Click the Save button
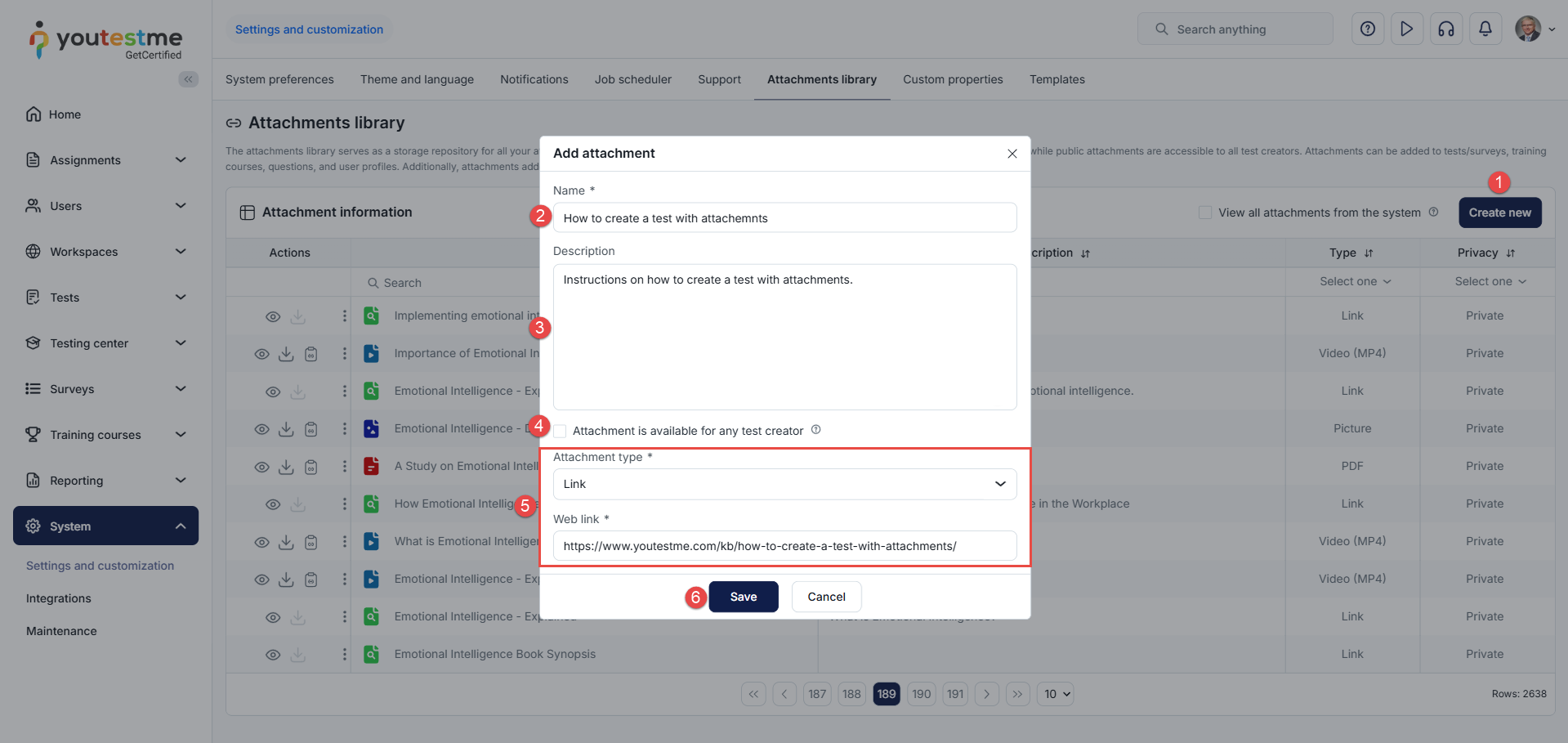Image resolution: width=1568 pixels, height=743 pixels. click(x=743, y=597)
